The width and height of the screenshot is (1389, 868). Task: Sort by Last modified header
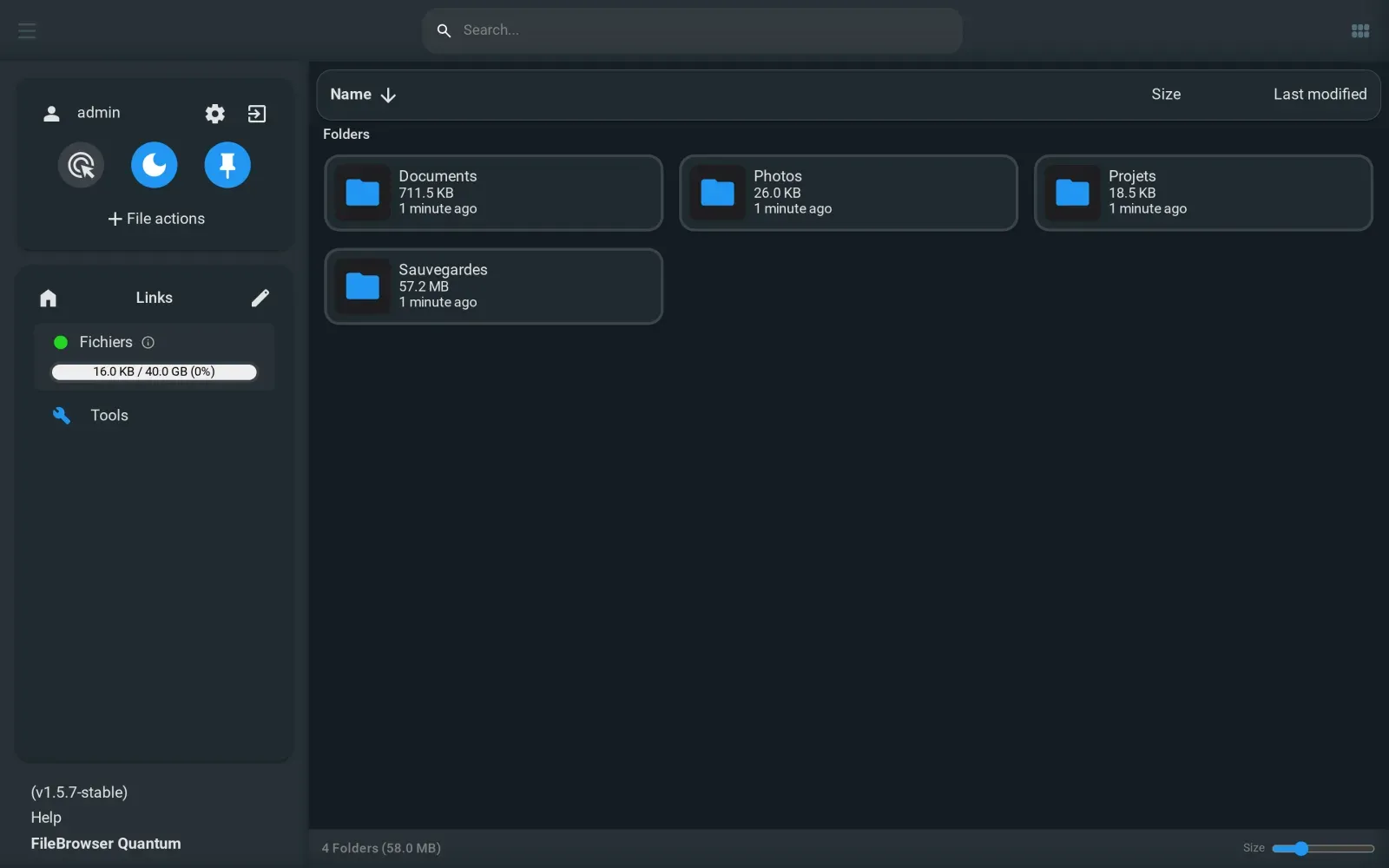coord(1320,95)
